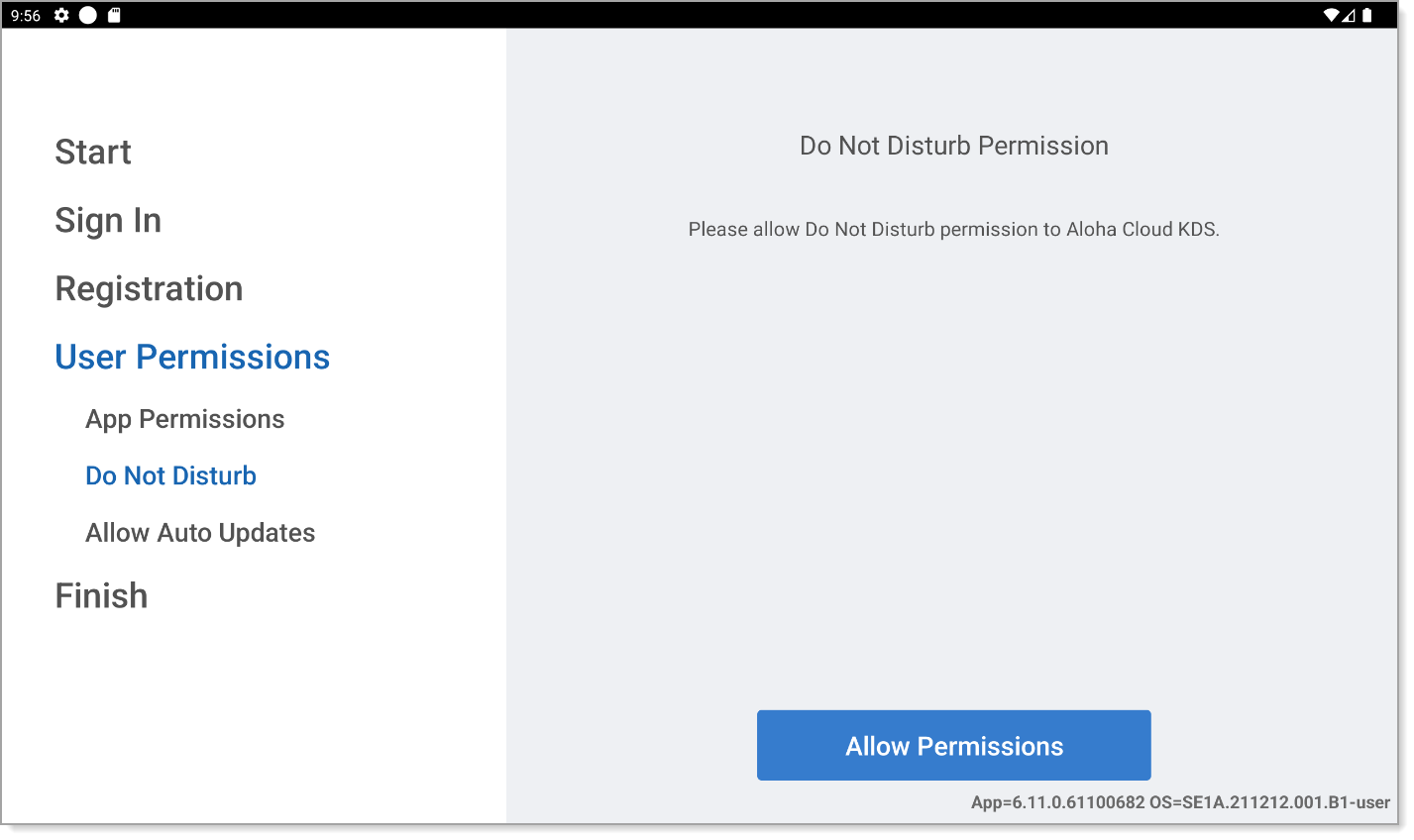
Task: Open the App Permissions sub-step
Action: tap(185, 419)
